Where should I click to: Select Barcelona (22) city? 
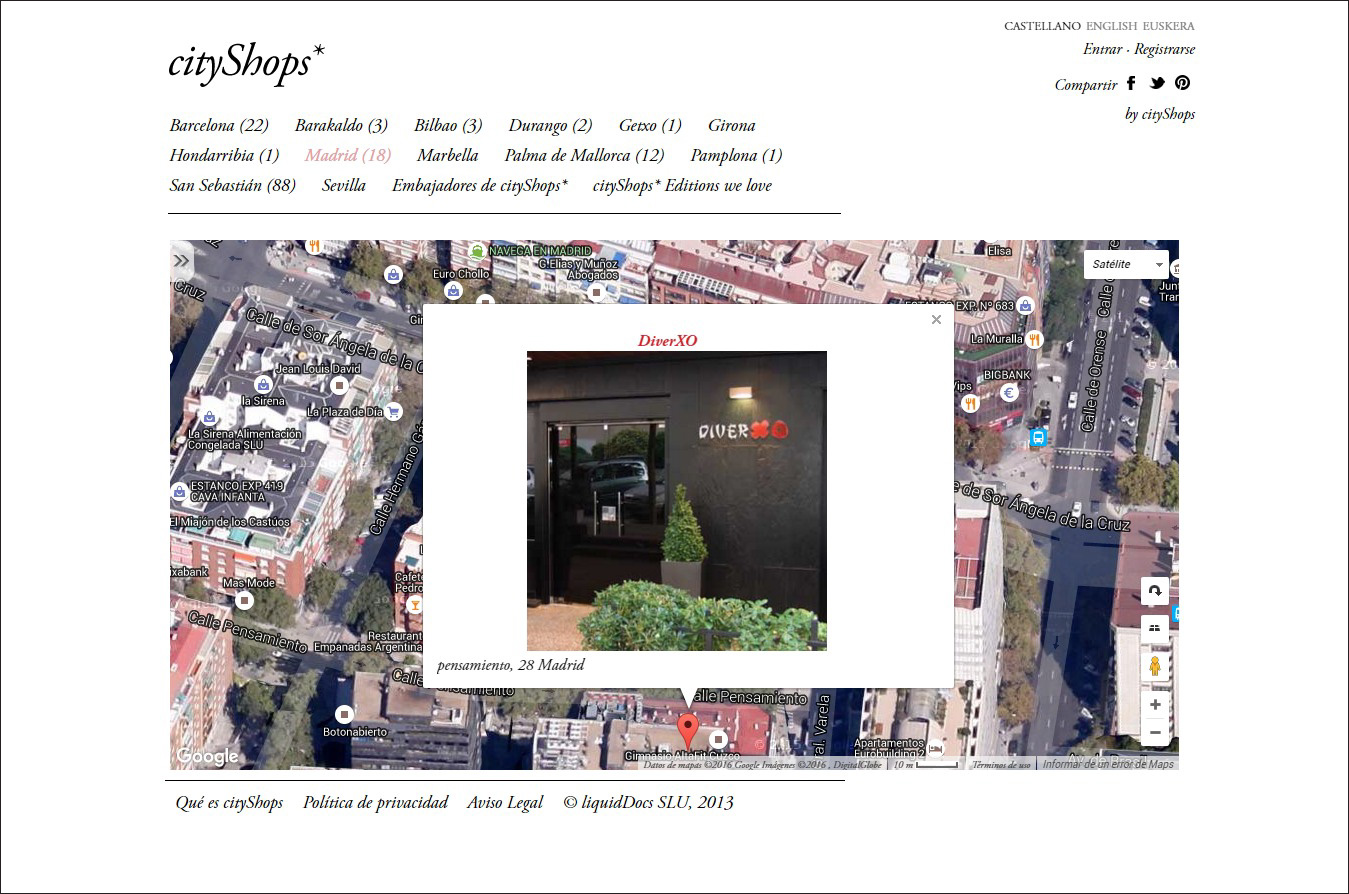pyautogui.click(x=219, y=125)
